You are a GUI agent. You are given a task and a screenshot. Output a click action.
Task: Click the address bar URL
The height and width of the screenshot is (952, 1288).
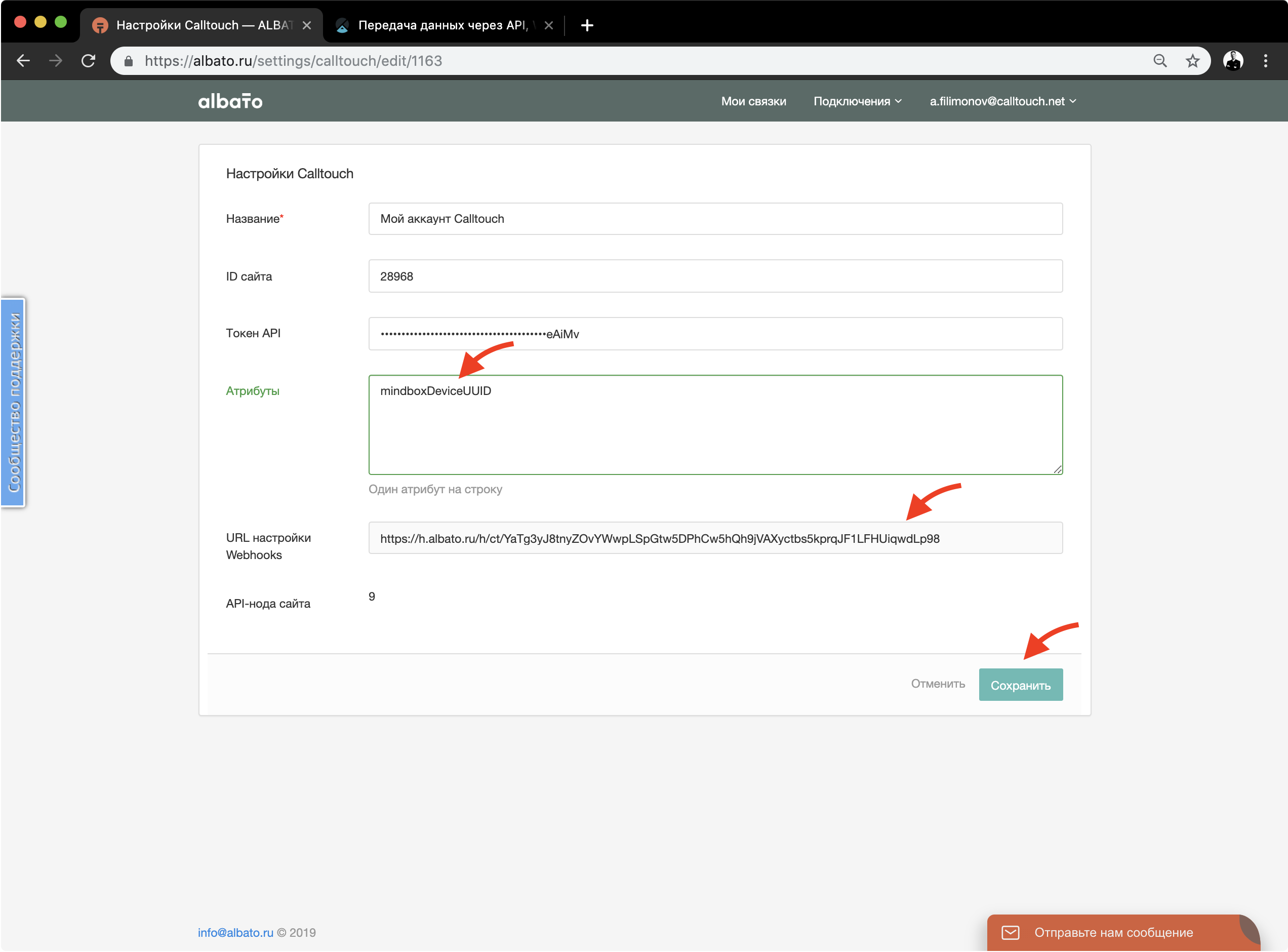point(293,60)
